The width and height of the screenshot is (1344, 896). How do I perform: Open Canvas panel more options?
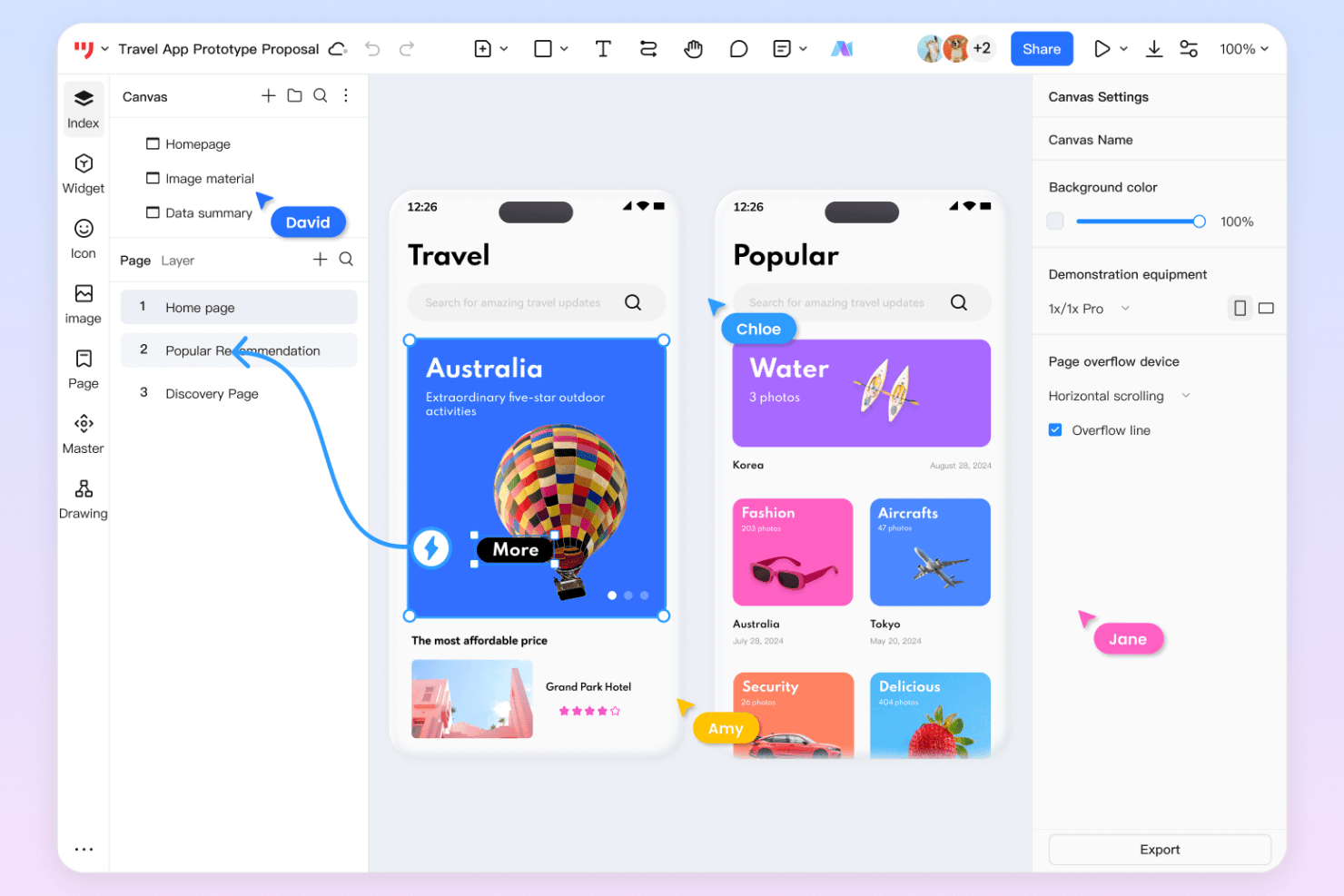(x=346, y=95)
